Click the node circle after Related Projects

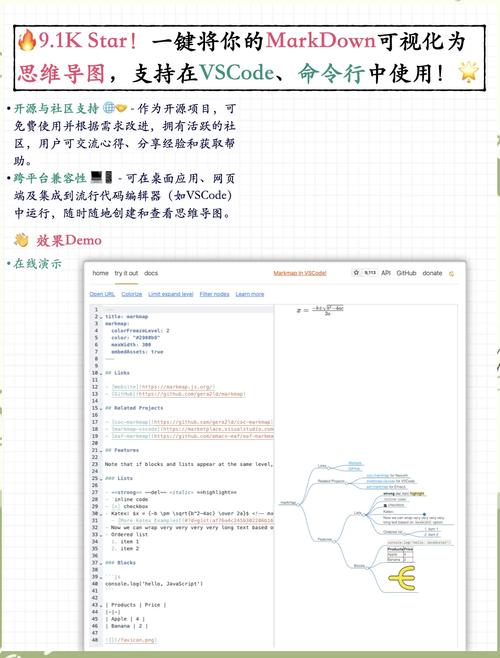pos(346,483)
